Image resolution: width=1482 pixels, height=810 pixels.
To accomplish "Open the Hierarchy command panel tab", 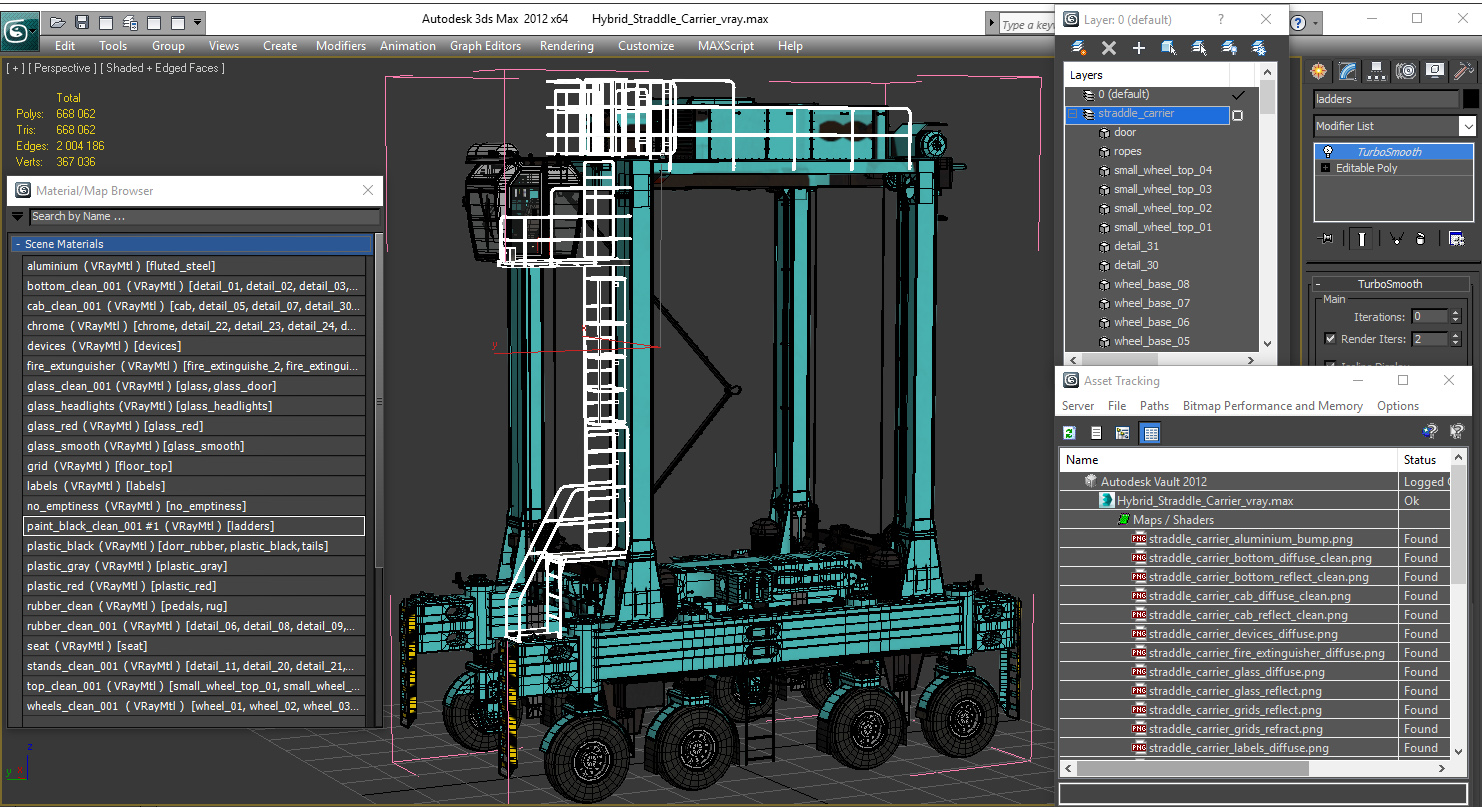I will pyautogui.click(x=1377, y=71).
